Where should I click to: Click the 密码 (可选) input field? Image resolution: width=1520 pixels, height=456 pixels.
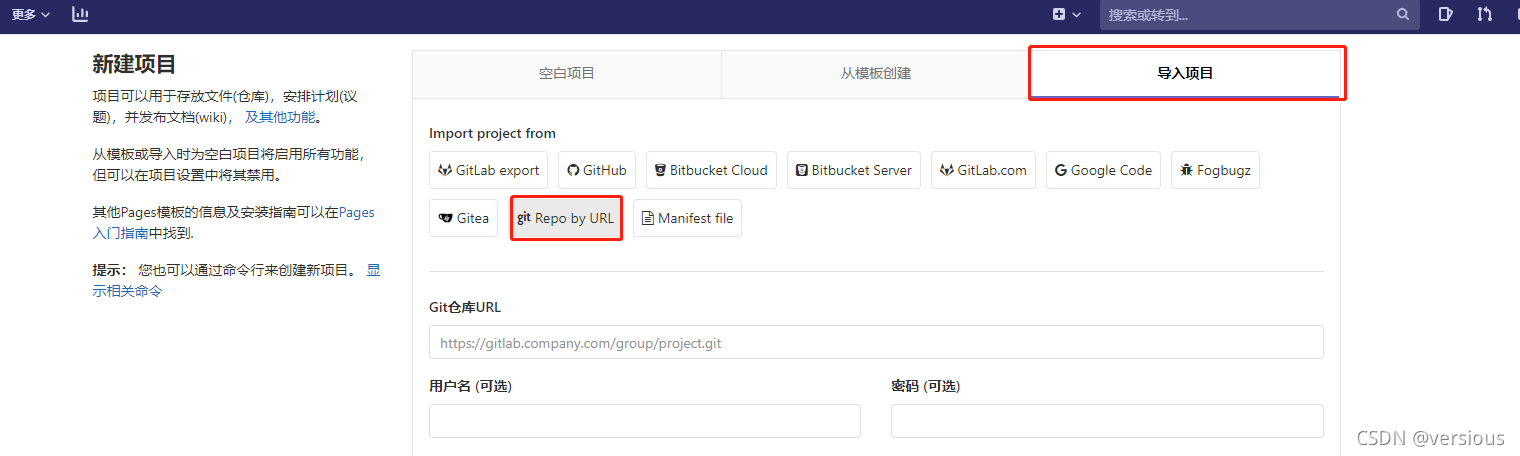point(1107,421)
